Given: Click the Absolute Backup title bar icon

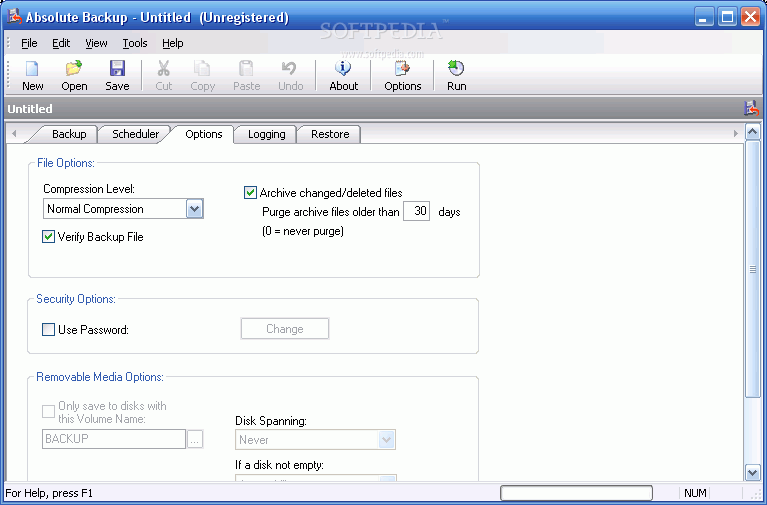Looking at the screenshot, I should pyautogui.click(x=14, y=17).
